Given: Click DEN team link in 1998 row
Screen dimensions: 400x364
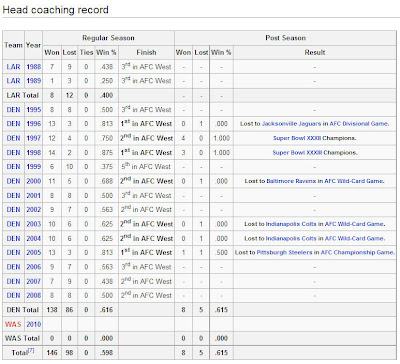Looking at the screenshot, I should point(13,153).
